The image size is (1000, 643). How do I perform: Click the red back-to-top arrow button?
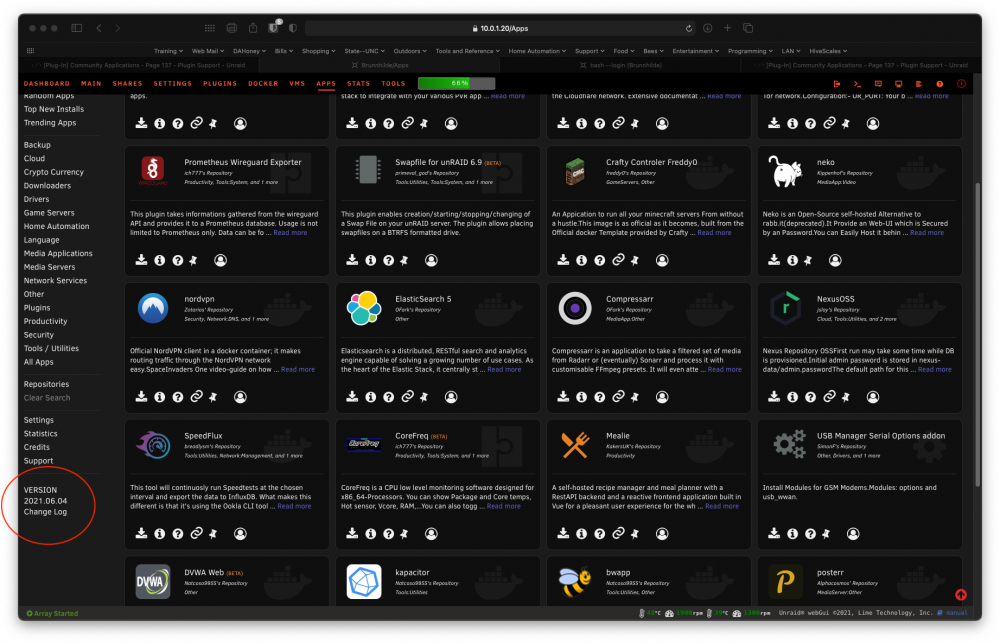point(960,595)
